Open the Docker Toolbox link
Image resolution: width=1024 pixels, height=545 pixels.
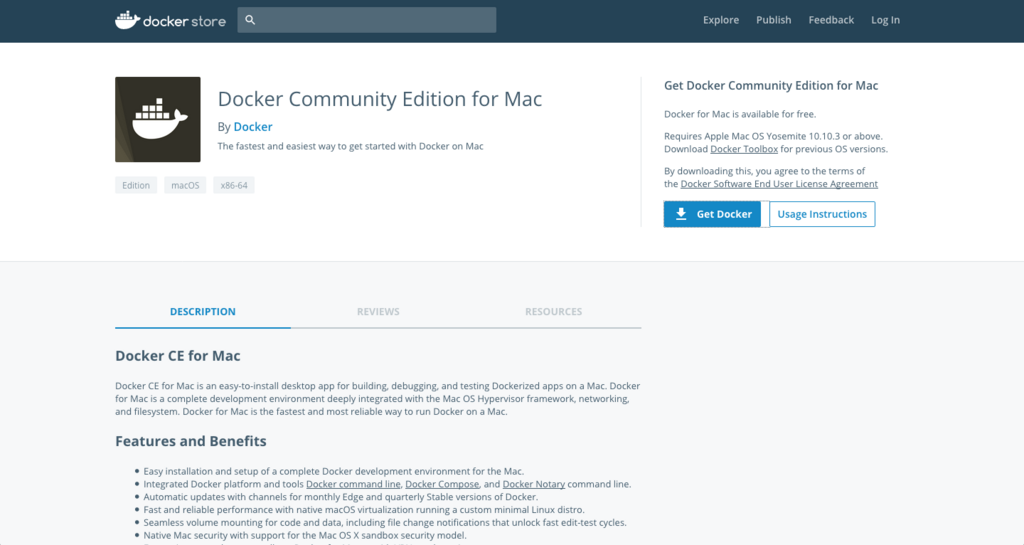pos(744,149)
